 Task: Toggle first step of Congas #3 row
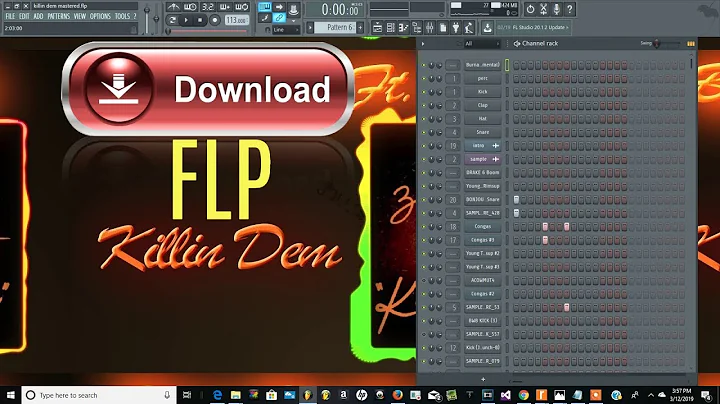516,240
